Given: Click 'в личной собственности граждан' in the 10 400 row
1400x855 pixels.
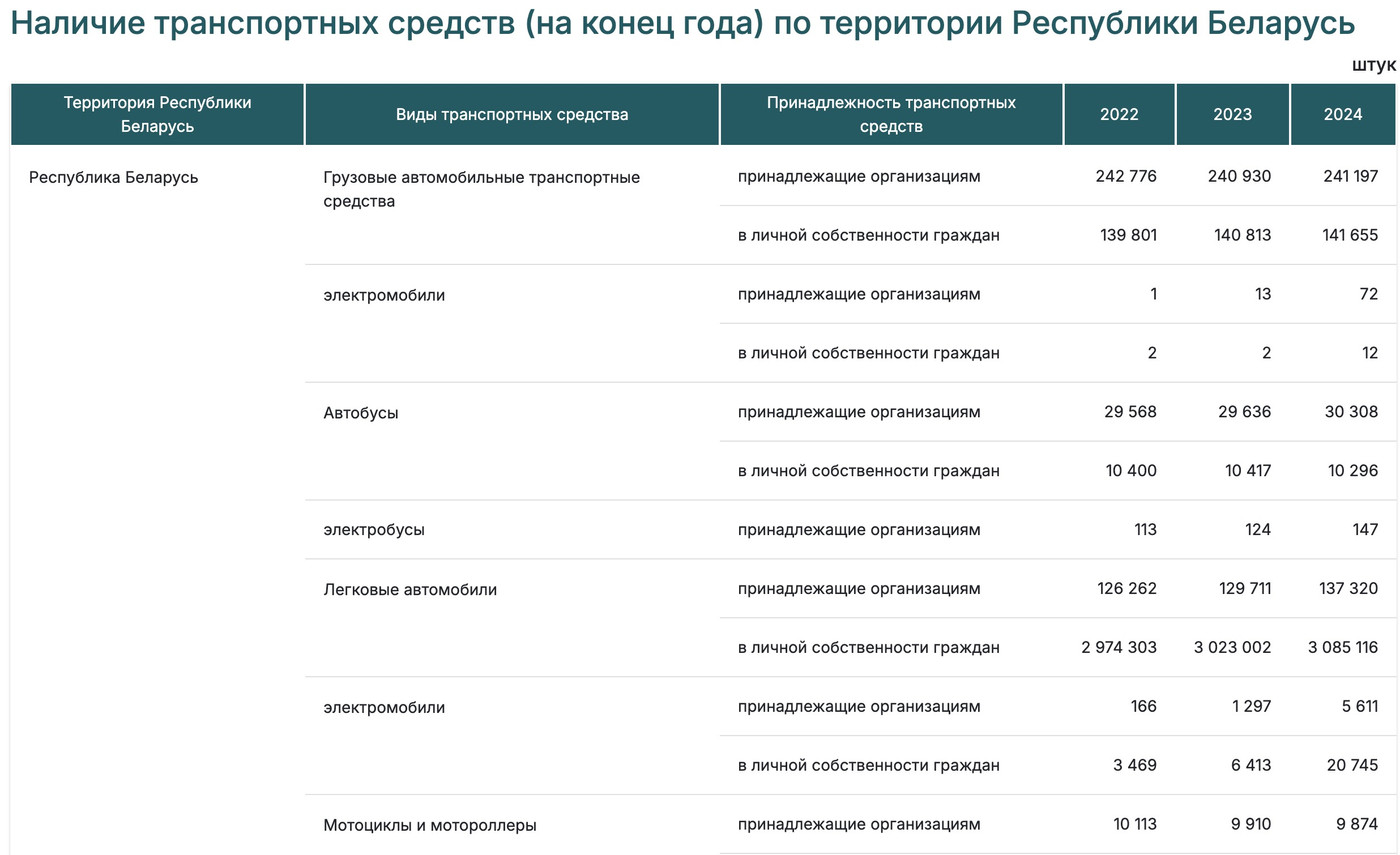Looking at the screenshot, I should click(869, 471).
